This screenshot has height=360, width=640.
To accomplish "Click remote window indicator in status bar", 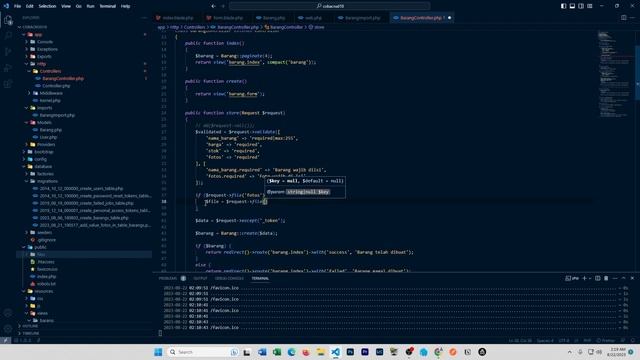I will pos(5,340).
